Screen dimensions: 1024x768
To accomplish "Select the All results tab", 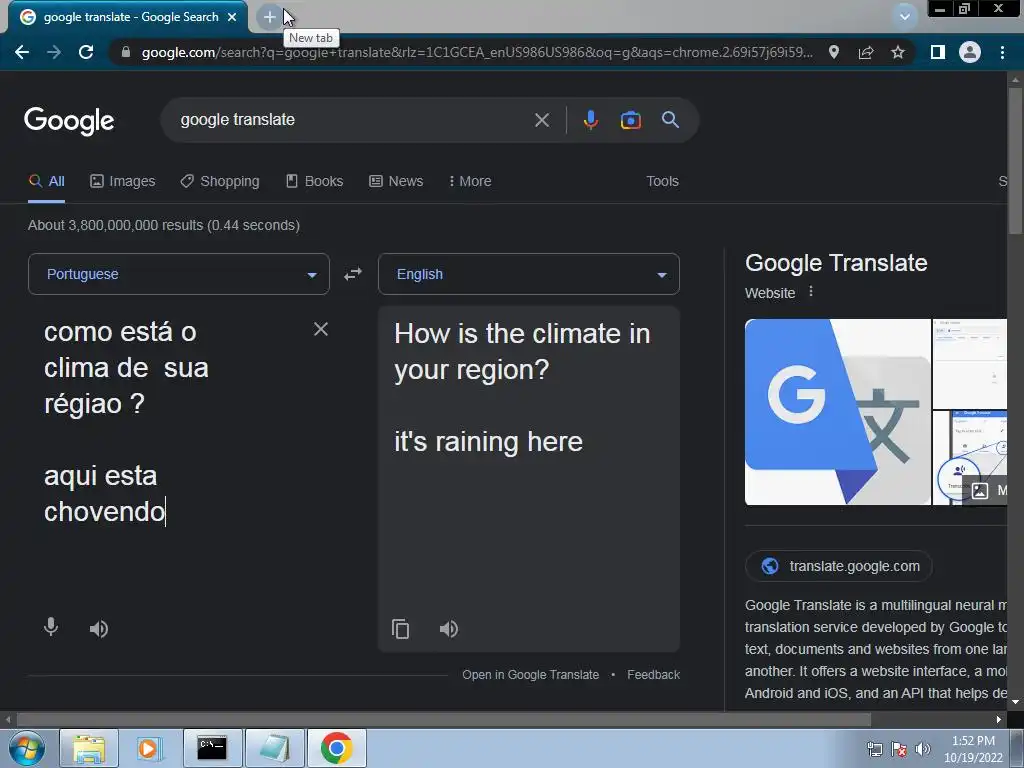I will [x=46, y=182].
